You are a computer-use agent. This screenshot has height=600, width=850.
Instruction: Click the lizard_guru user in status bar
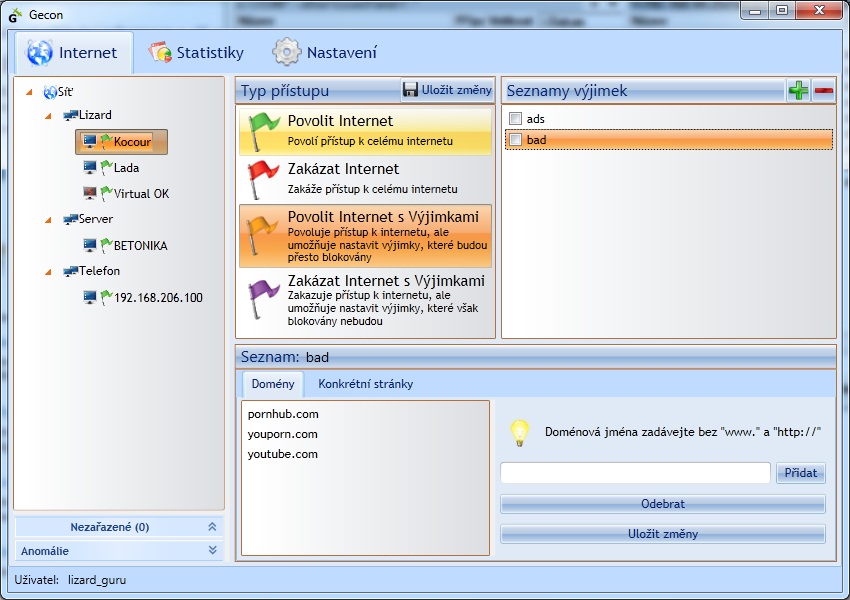click(x=97, y=580)
